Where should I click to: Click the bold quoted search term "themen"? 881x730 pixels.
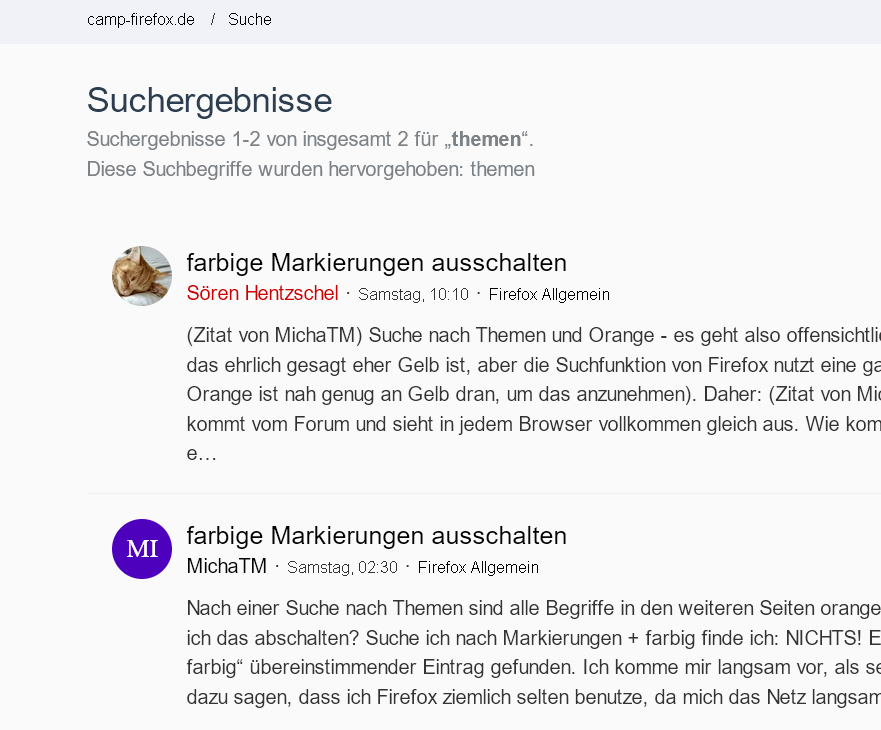pyautogui.click(x=486, y=139)
